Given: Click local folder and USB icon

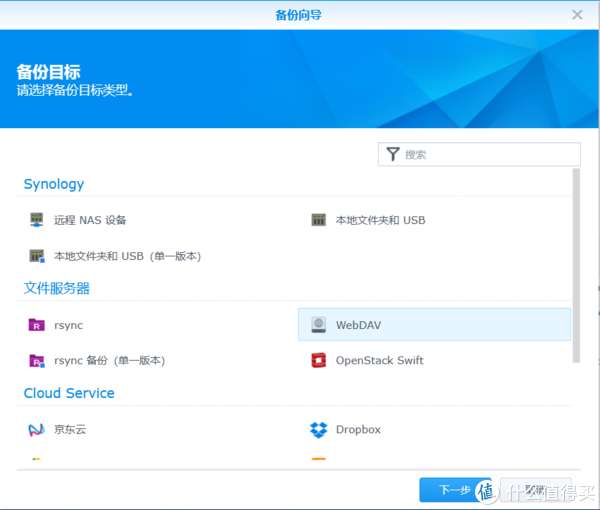Looking at the screenshot, I should pyautogui.click(x=318, y=220).
